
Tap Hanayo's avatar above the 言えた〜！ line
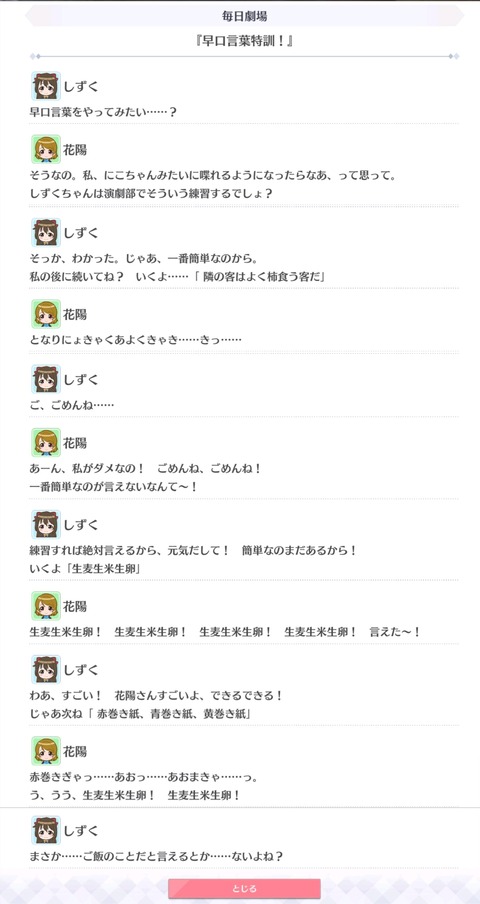pos(46,607)
